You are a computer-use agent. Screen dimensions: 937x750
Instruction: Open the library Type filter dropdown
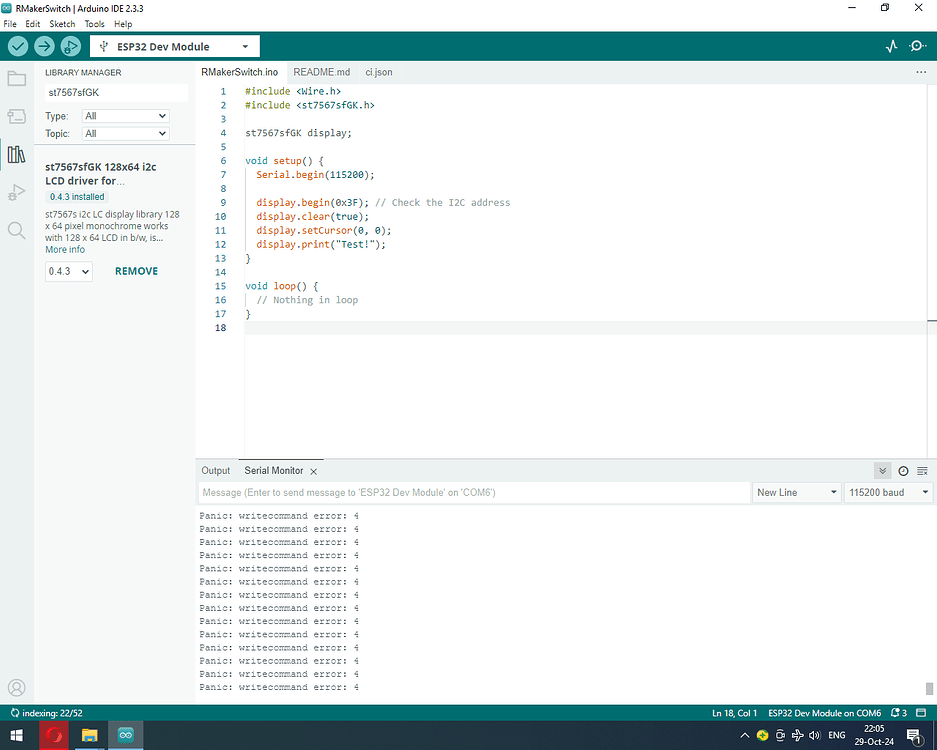(125, 116)
